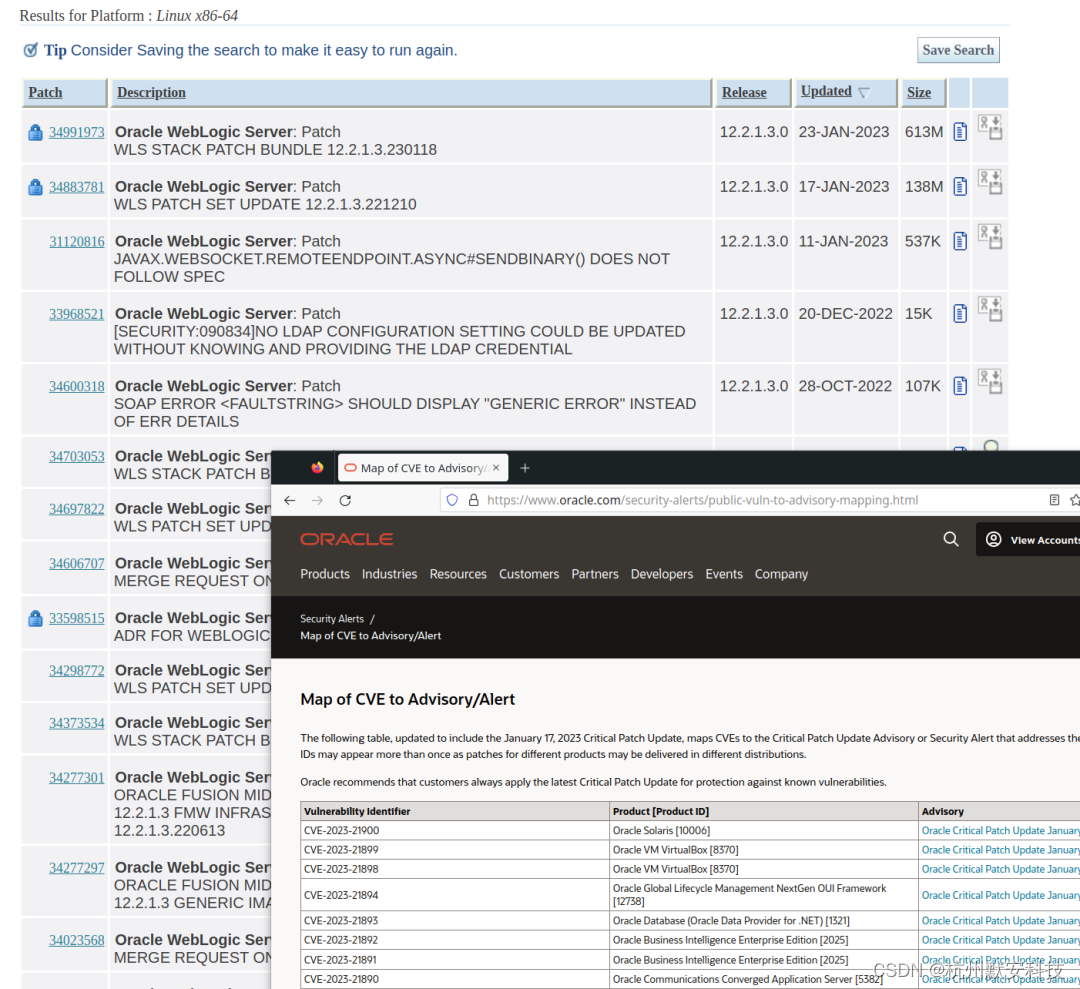Open patch 34991973 link
Image resolution: width=1080 pixels, height=989 pixels.
click(x=76, y=132)
